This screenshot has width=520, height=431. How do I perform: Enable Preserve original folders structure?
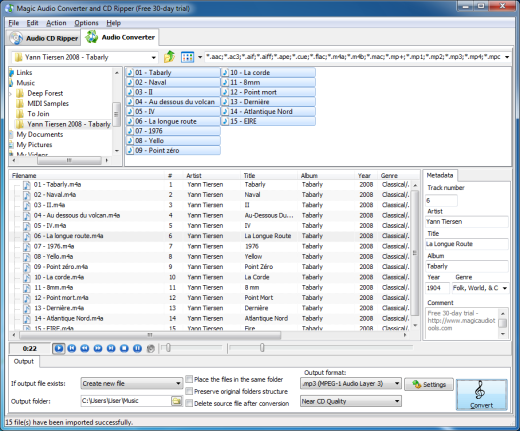click(189, 391)
